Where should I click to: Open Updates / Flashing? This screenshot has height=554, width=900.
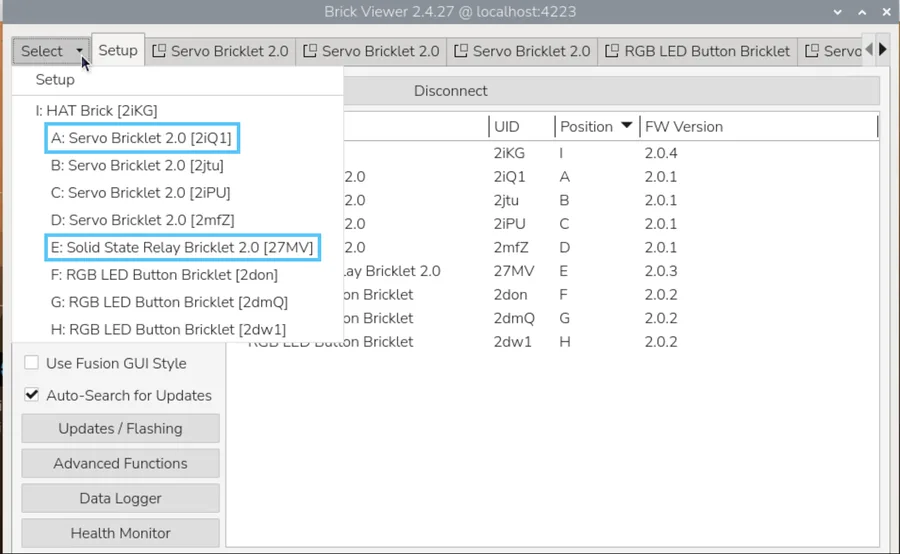[x=121, y=428]
